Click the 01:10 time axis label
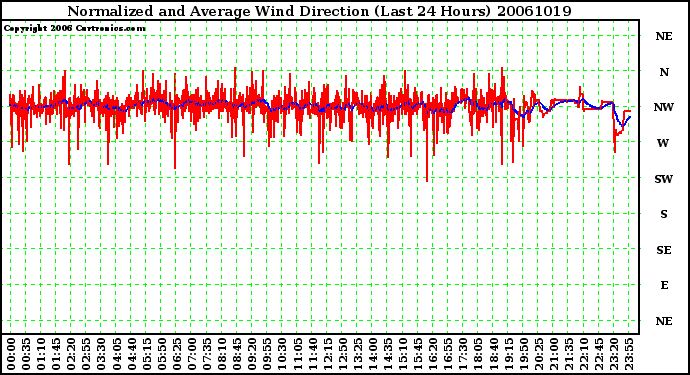 click(41, 354)
